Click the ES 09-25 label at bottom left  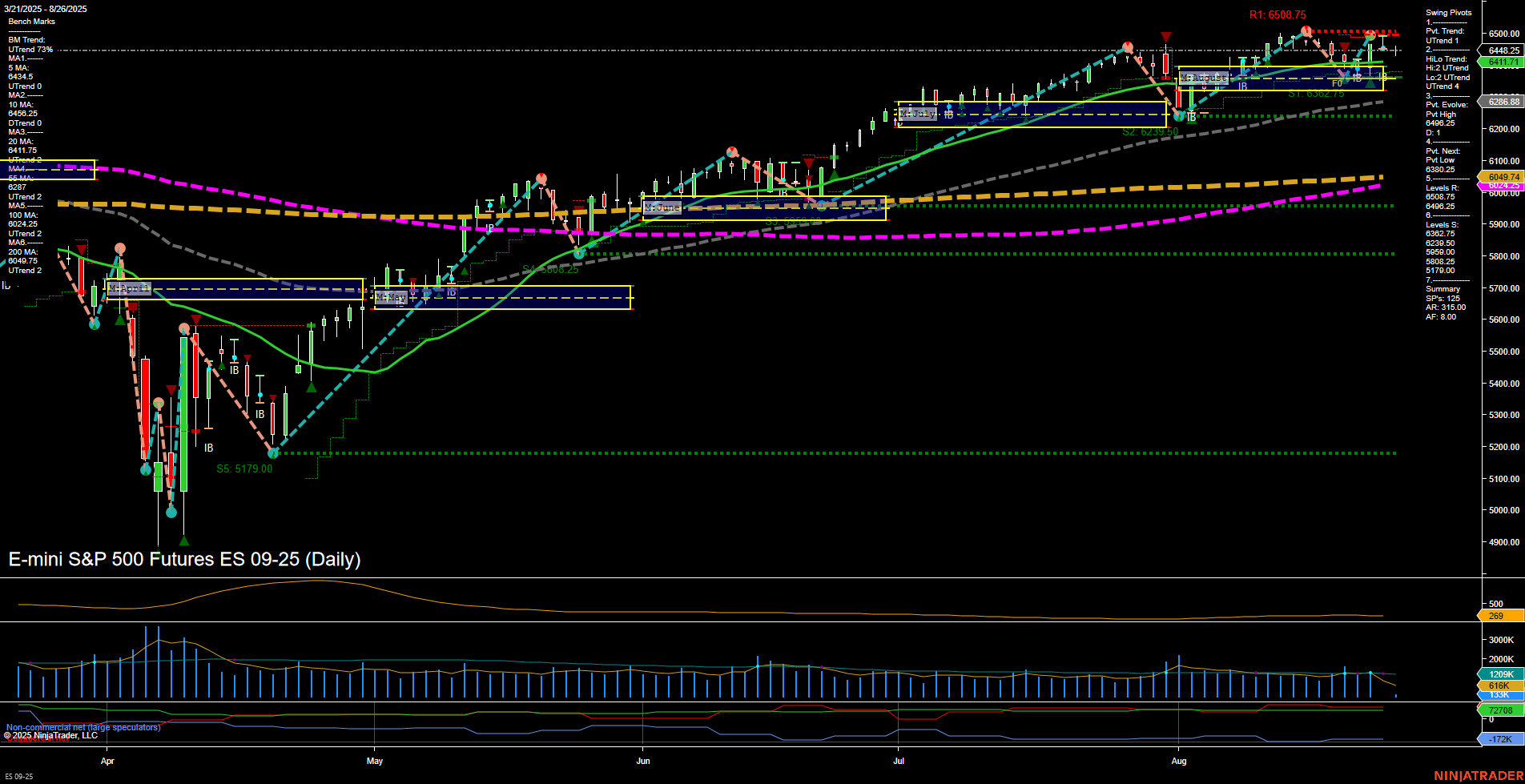click(x=18, y=778)
